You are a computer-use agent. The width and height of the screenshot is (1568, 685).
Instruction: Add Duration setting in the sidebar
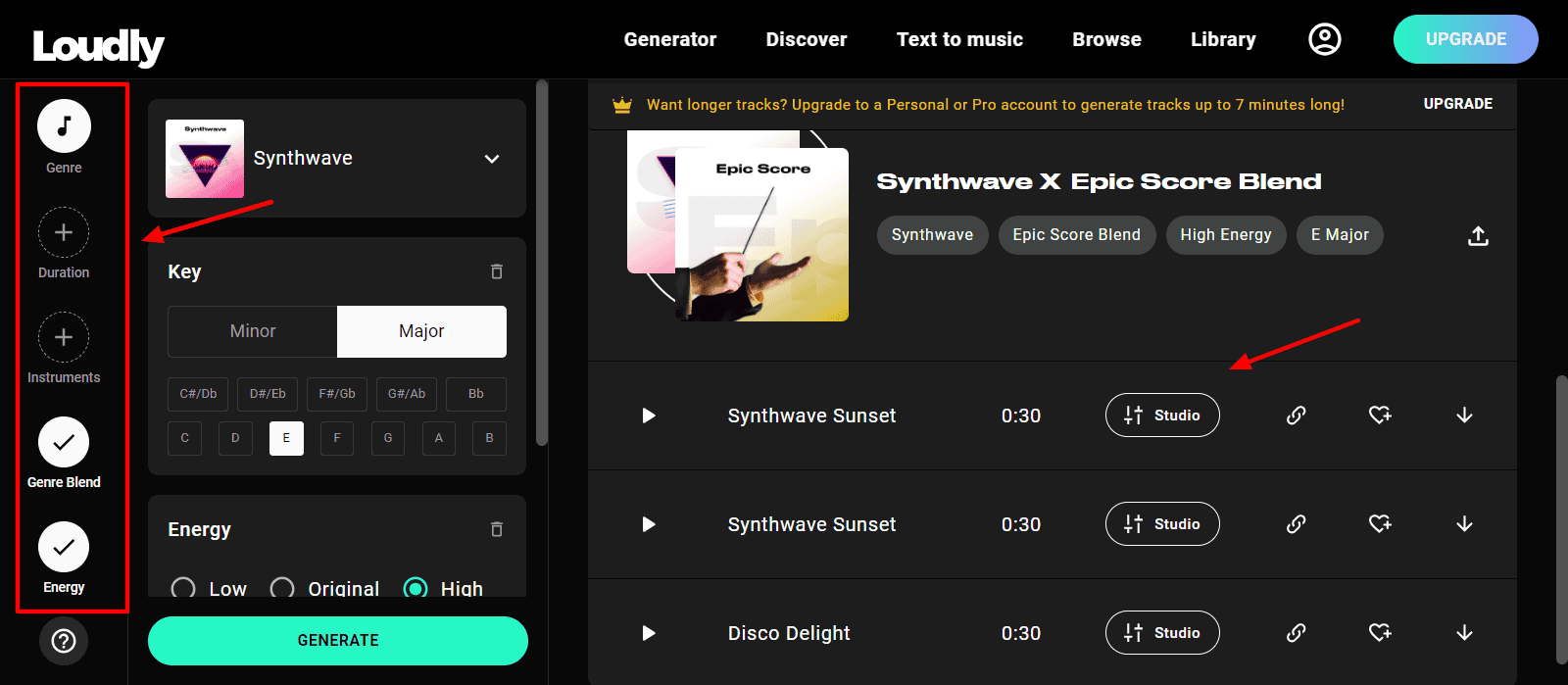(x=64, y=232)
